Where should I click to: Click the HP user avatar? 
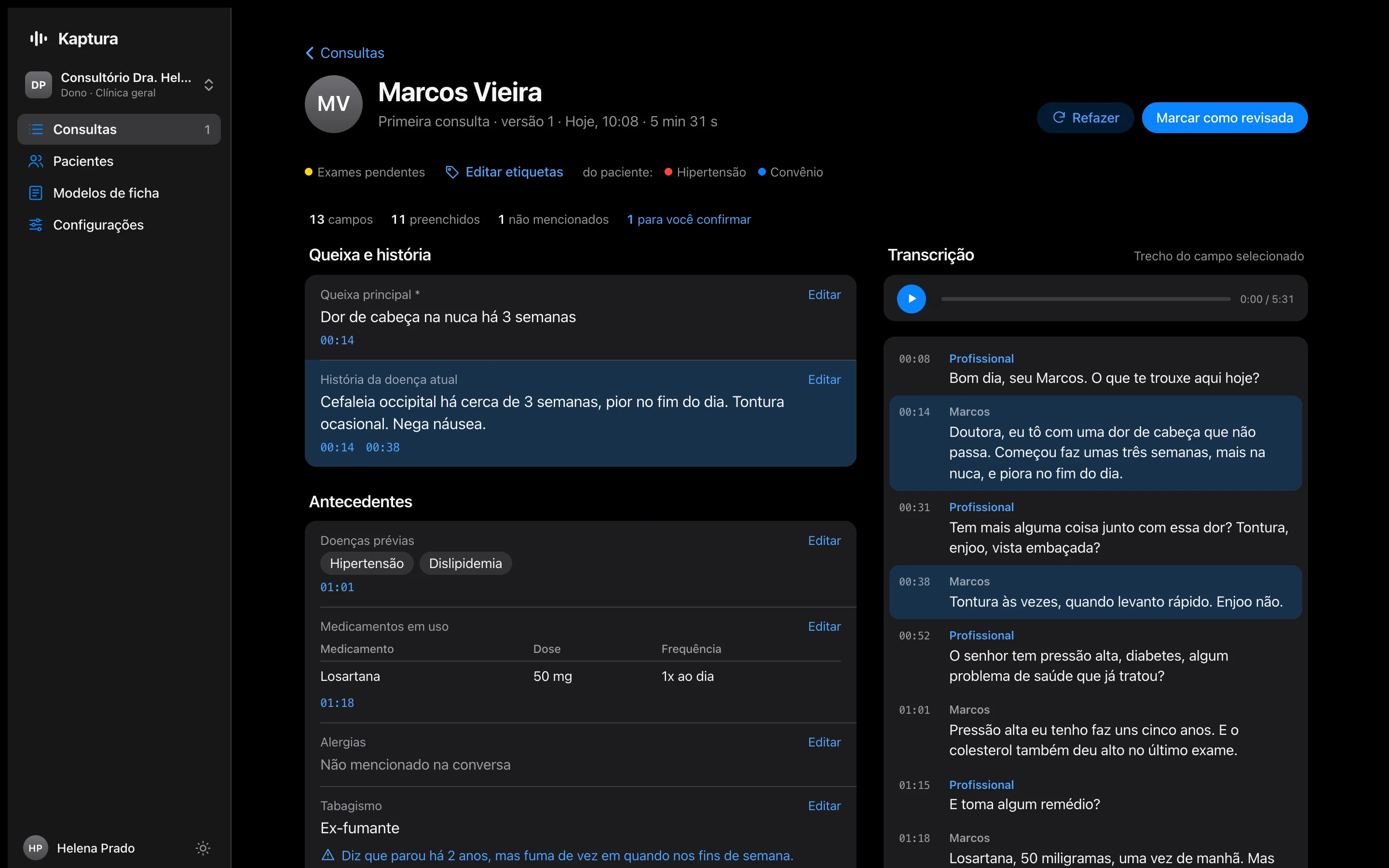(x=36, y=848)
